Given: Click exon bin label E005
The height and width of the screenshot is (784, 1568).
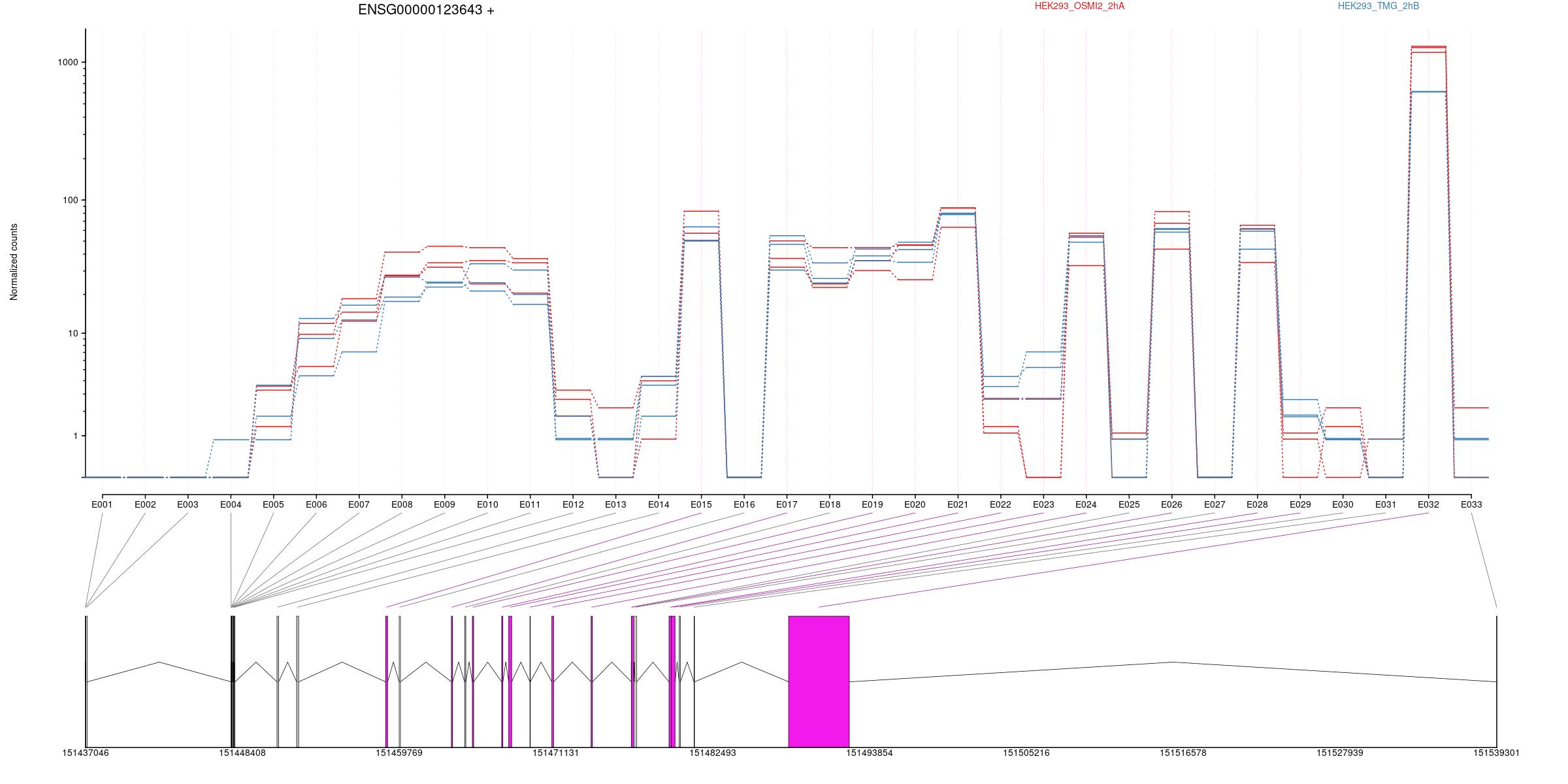Looking at the screenshot, I should click(273, 504).
